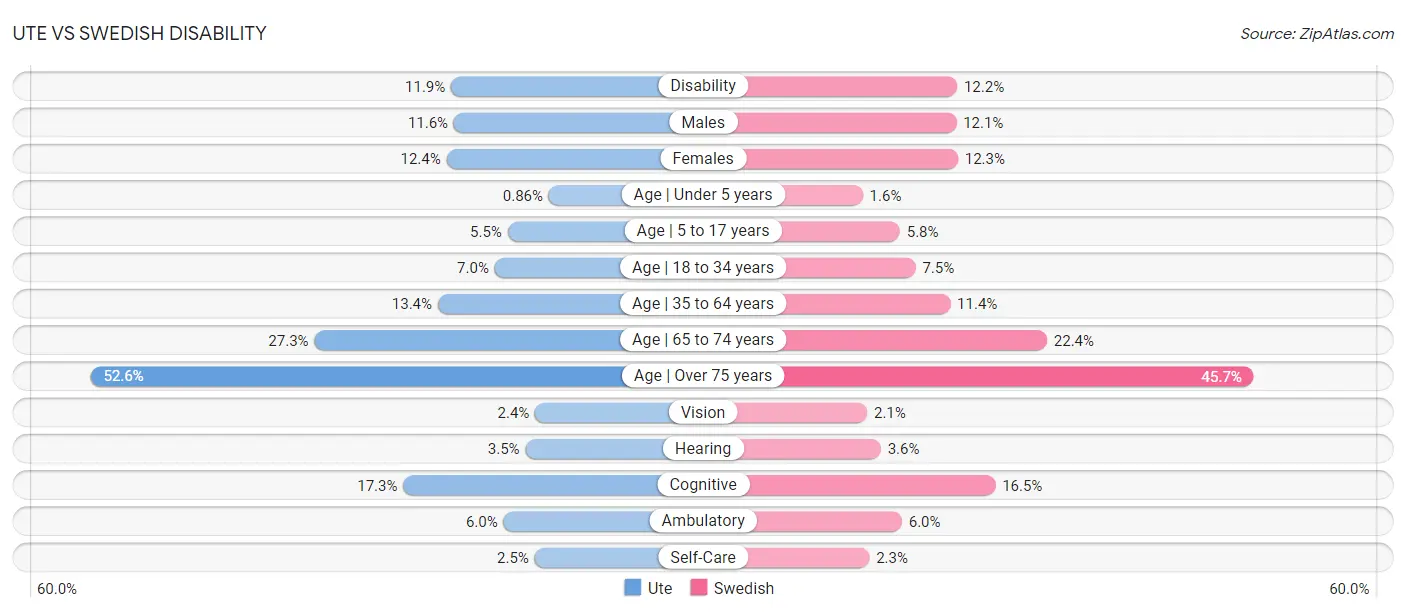Select the Hearing category label

(x=703, y=449)
